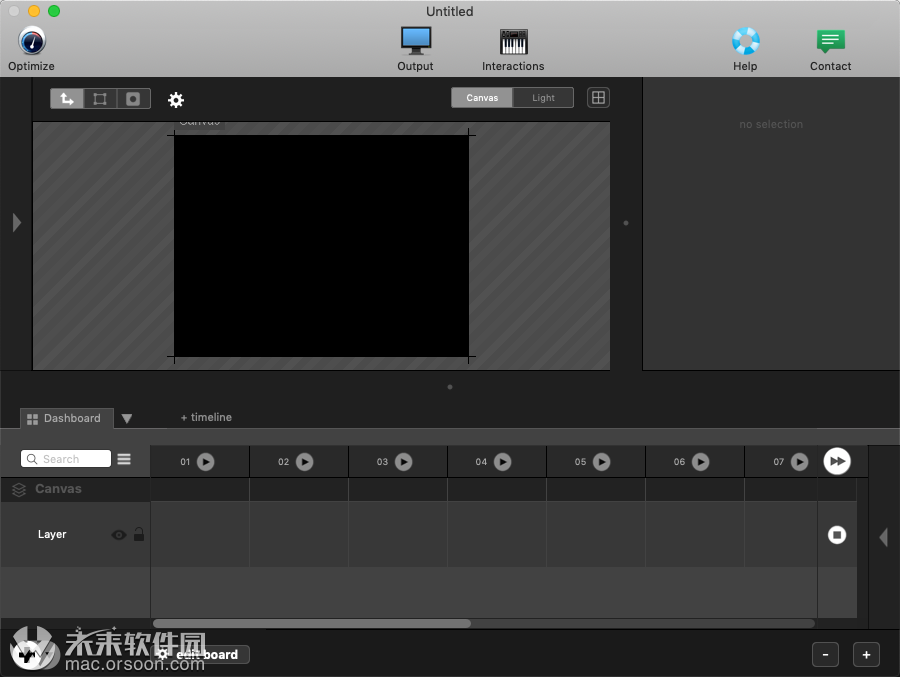900x677 pixels.
Task: Open canvas settings gear
Action: point(176,100)
